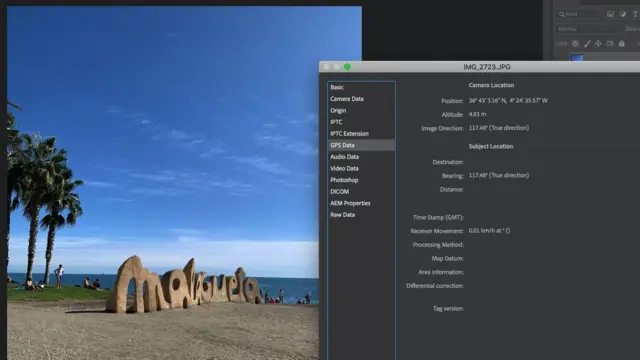Select the layer thumbnail in Layers panel
640x360 pixels.
[x=577, y=58]
